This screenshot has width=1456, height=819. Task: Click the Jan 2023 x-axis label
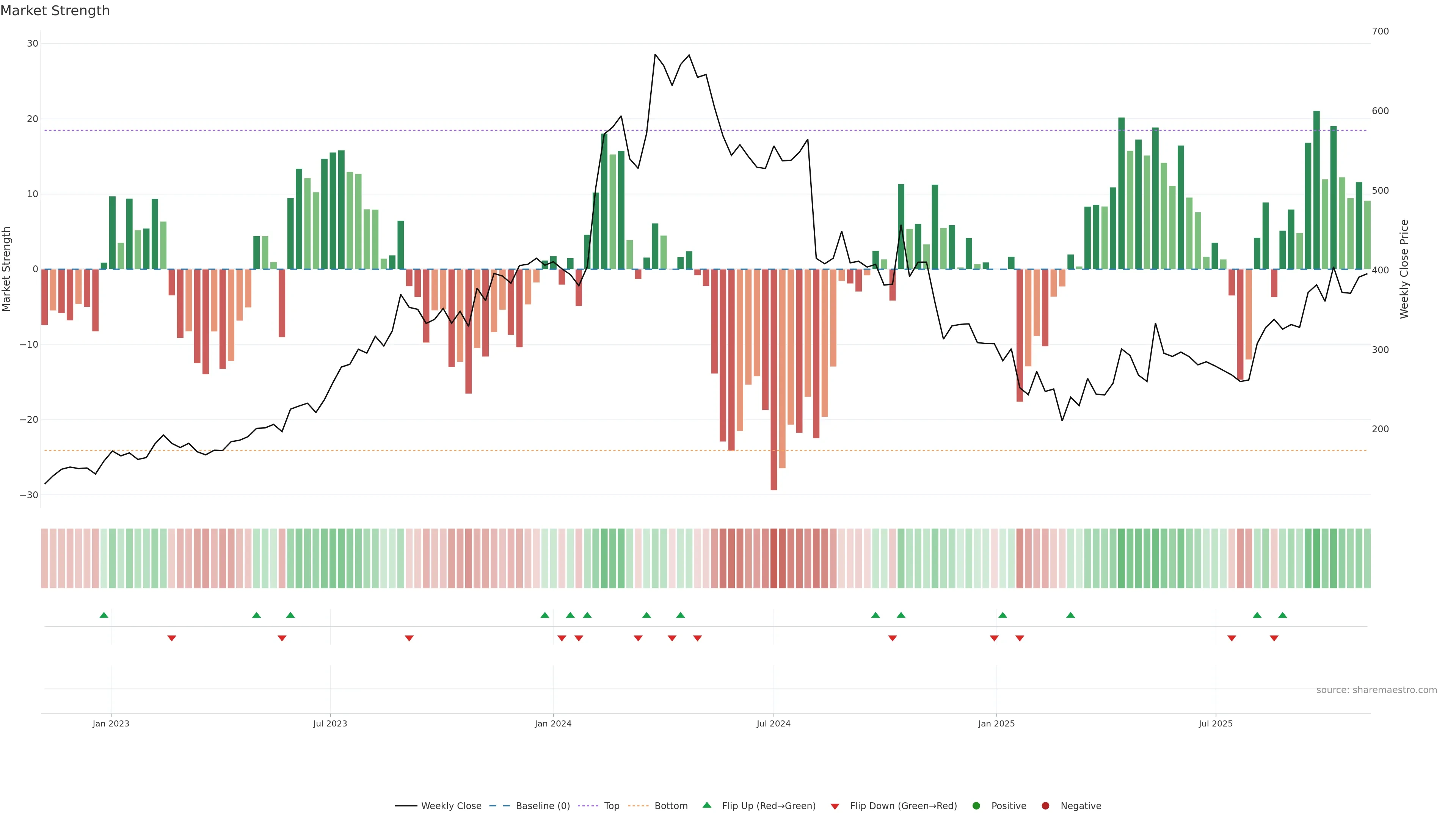(x=111, y=723)
